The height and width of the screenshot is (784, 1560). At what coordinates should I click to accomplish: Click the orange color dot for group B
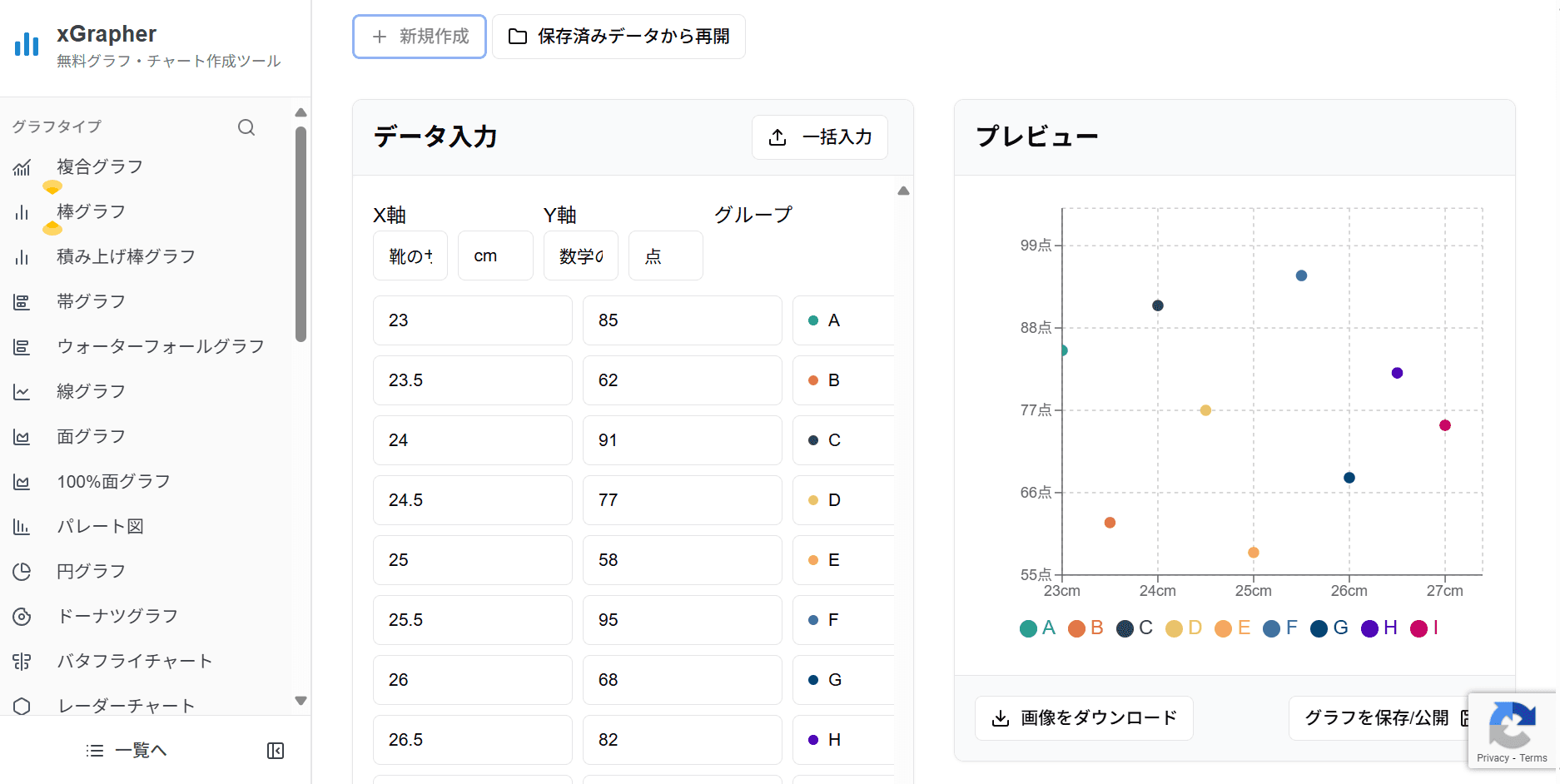[x=813, y=380]
